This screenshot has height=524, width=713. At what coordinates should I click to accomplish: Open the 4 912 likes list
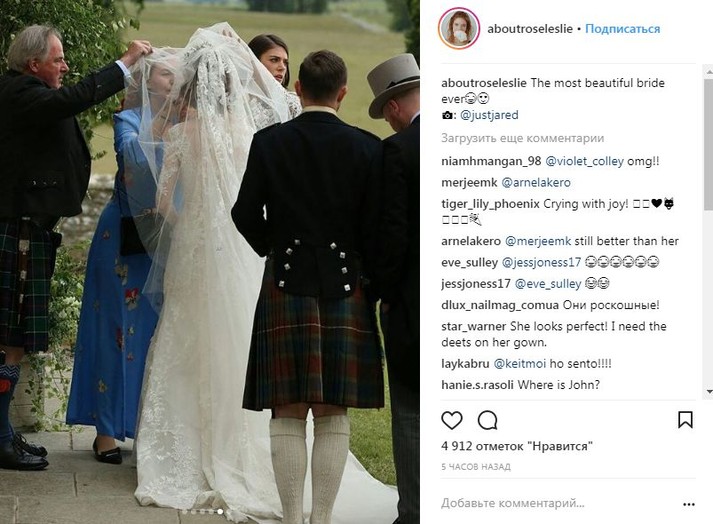[517, 446]
